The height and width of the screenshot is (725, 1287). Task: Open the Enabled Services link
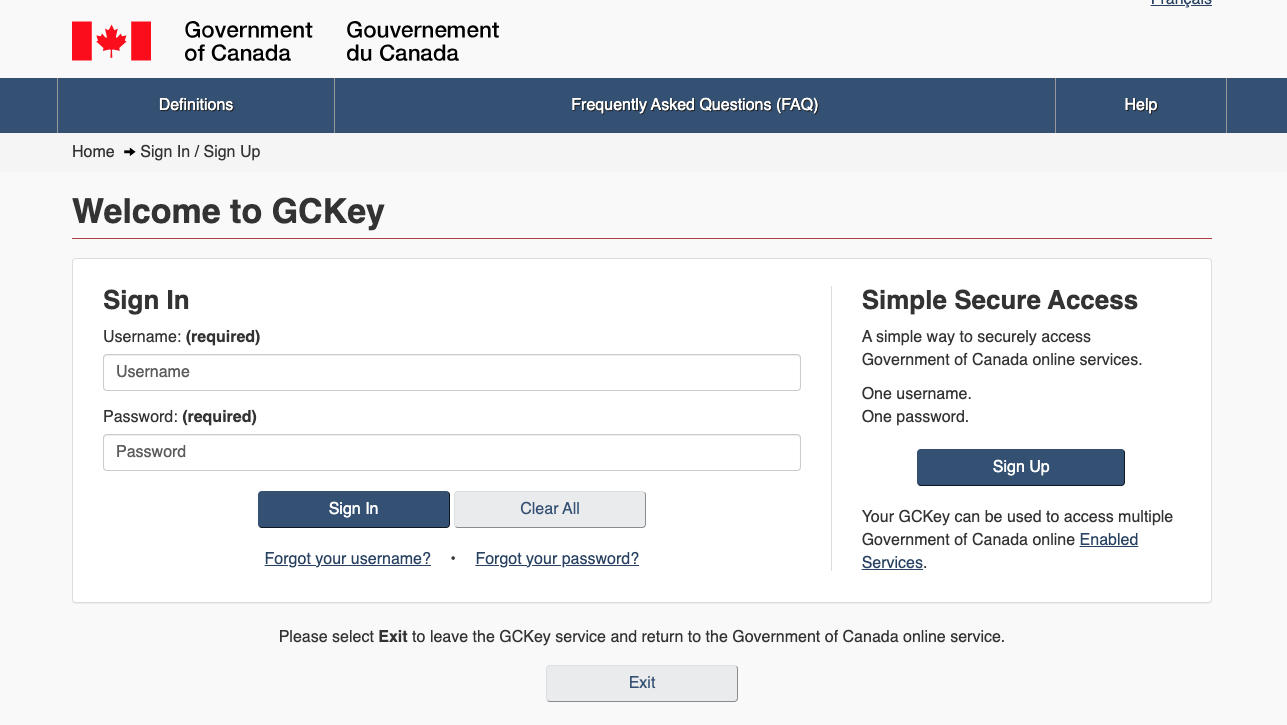[1108, 540]
